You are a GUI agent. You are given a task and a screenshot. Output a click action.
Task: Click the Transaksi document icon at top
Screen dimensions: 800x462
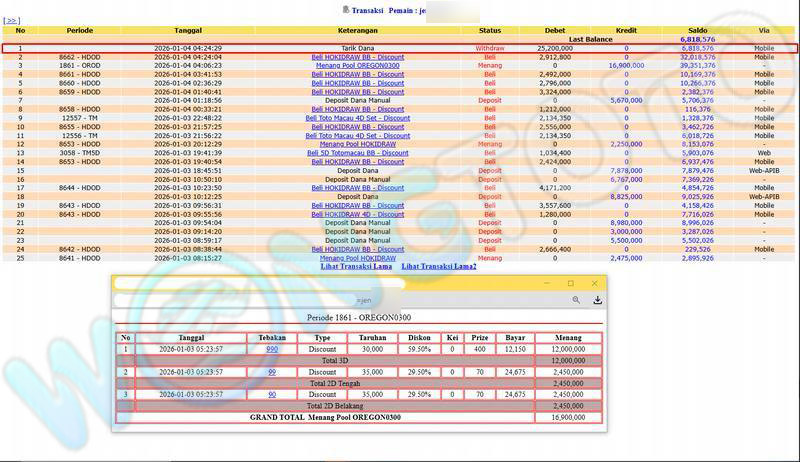[346, 9]
